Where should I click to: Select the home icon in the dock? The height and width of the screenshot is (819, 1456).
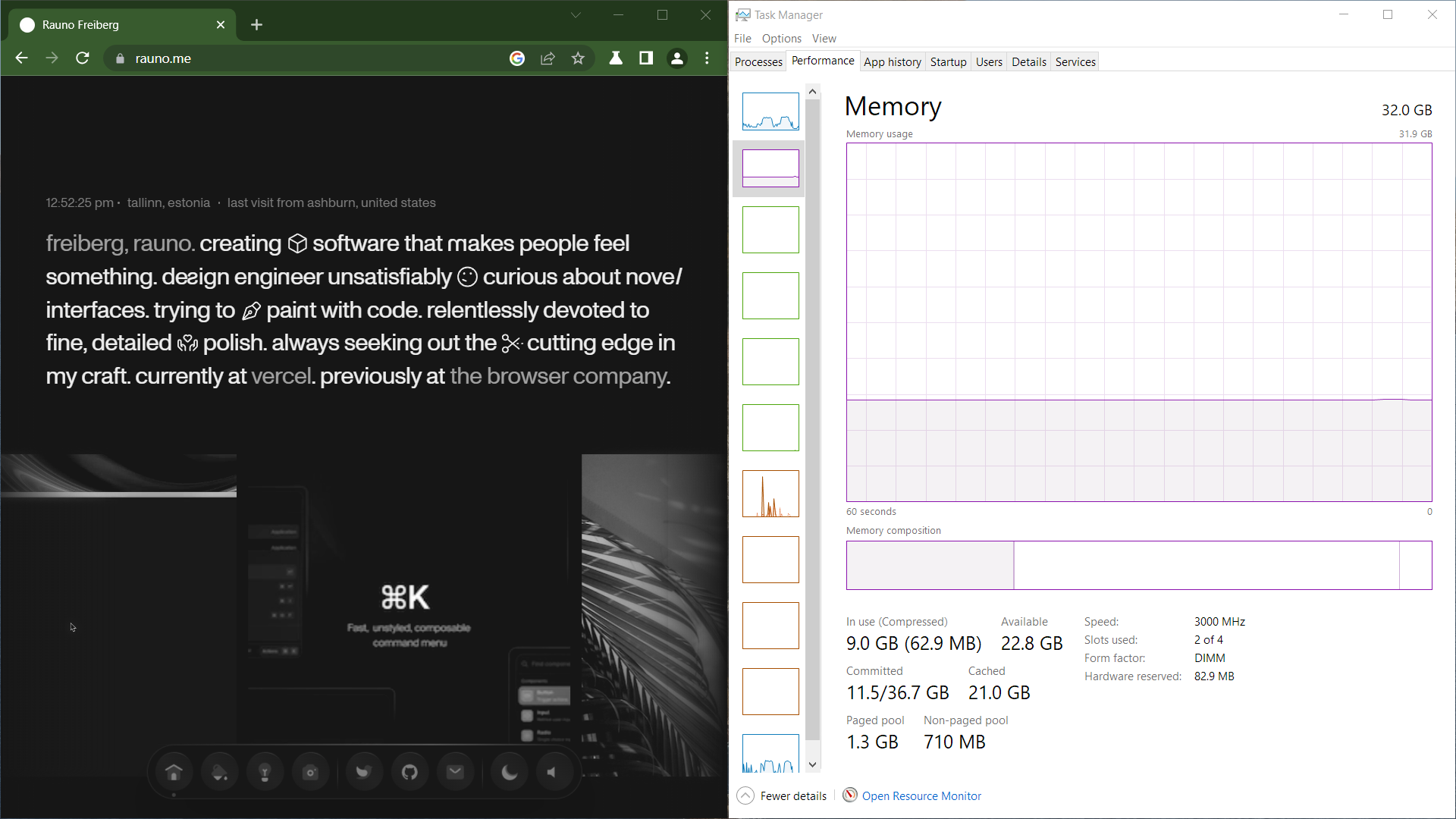[x=173, y=771]
